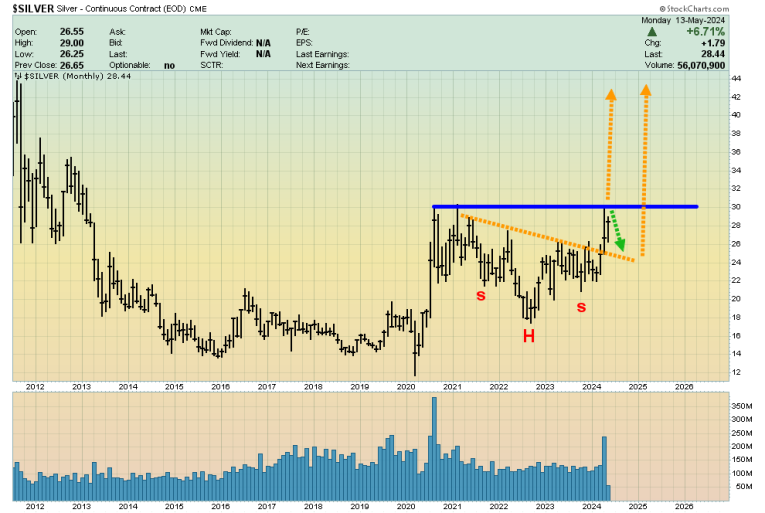Click the left red S shoulder label
This screenshot has height=513, width=765.
click(x=481, y=297)
